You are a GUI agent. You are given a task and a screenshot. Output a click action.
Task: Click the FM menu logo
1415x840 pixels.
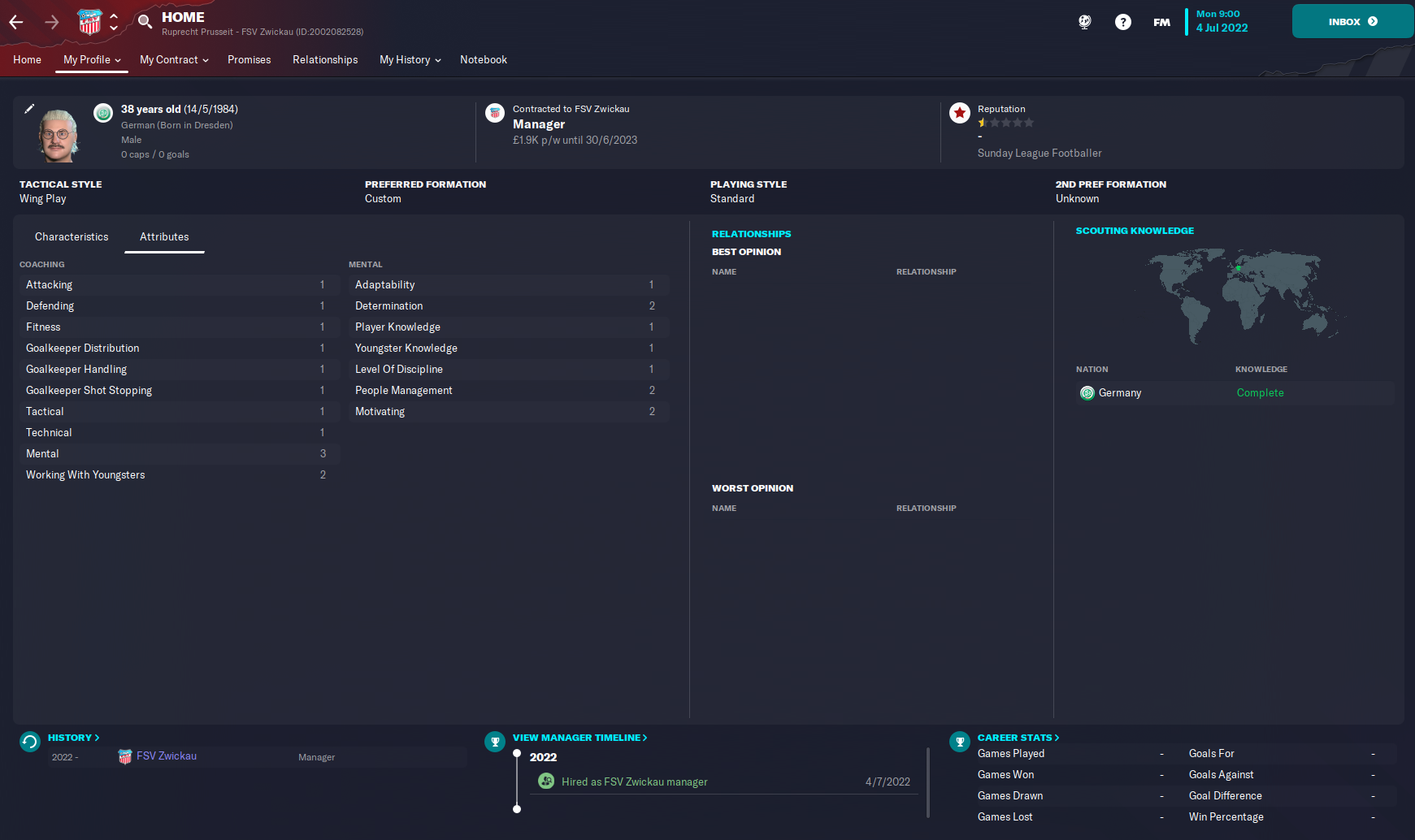click(1161, 22)
